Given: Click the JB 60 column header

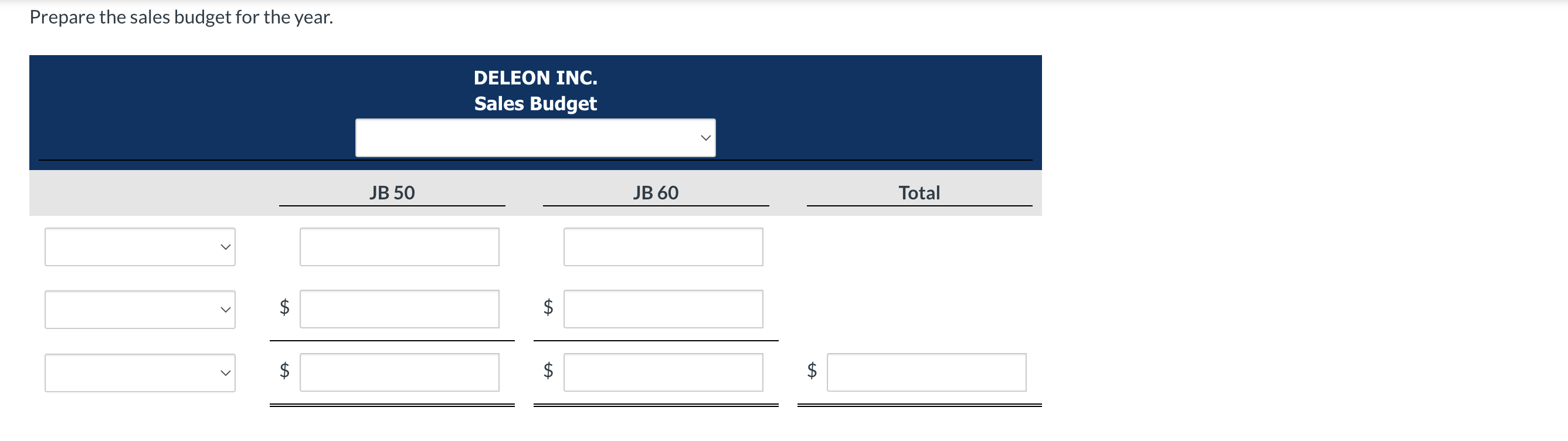Looking at the screenshot, I should click(x=656, y=192).
